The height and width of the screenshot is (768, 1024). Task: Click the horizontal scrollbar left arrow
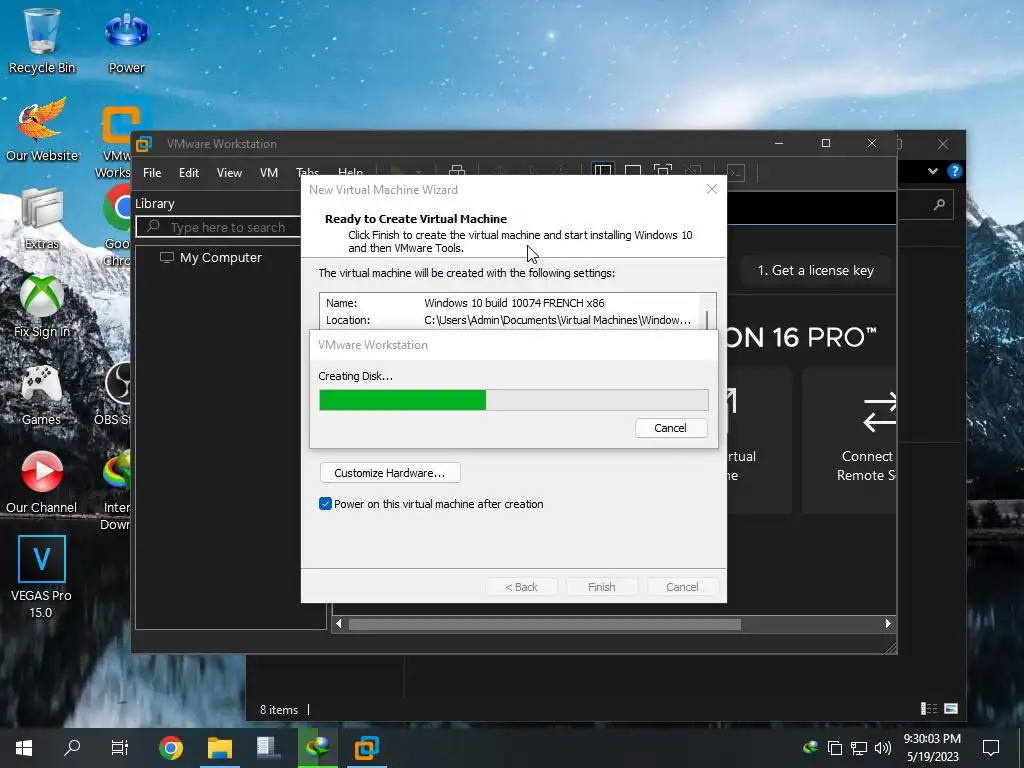point(338,624)
